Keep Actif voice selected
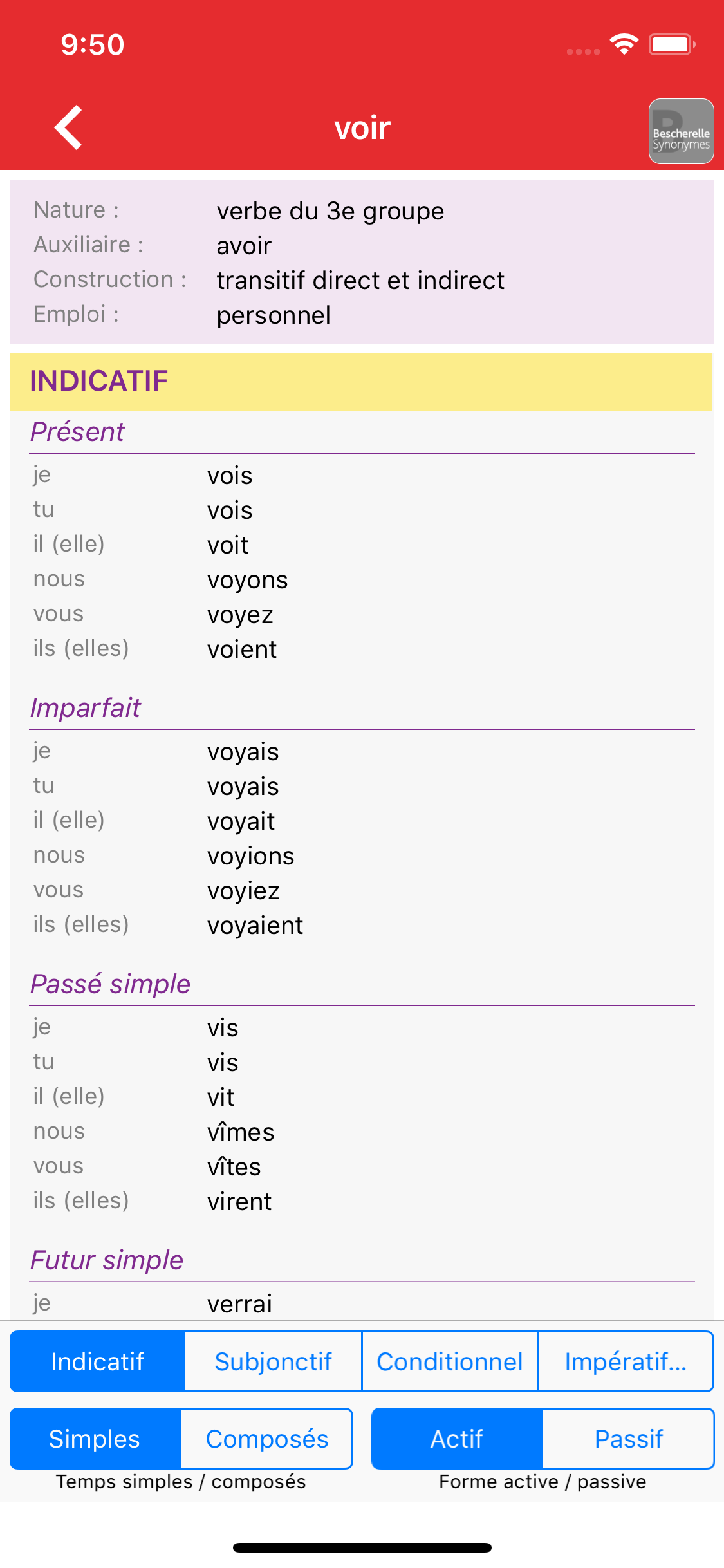The height and width of the screenshot is (1568, 724). [x=456, y=1439]
